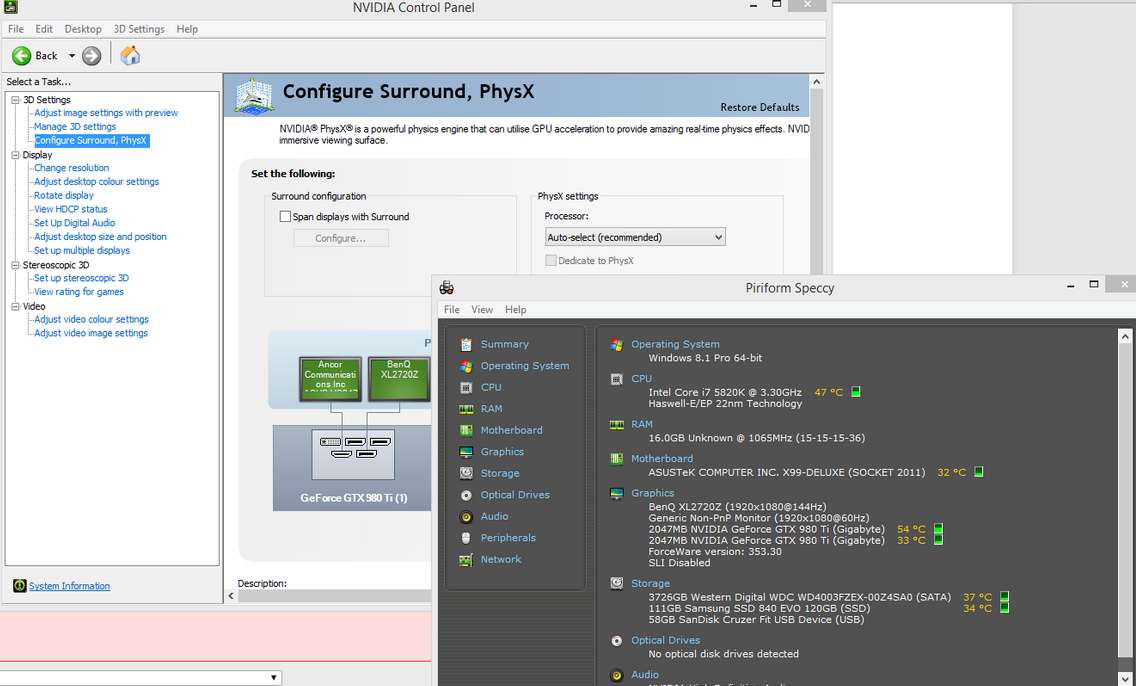Open the View menu in Speccy
Screen dimensions: 1136x686
click(482, 309)
